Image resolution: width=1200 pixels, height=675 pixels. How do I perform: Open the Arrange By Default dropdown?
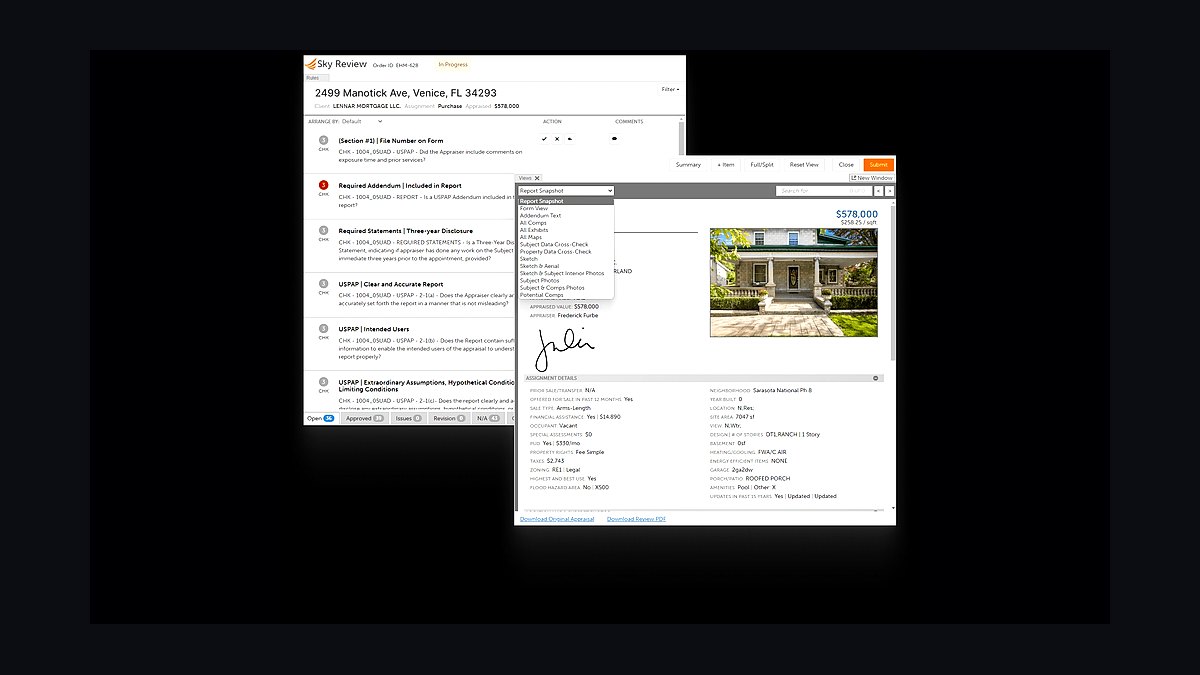pyautogui.click(x=362, y=121)
